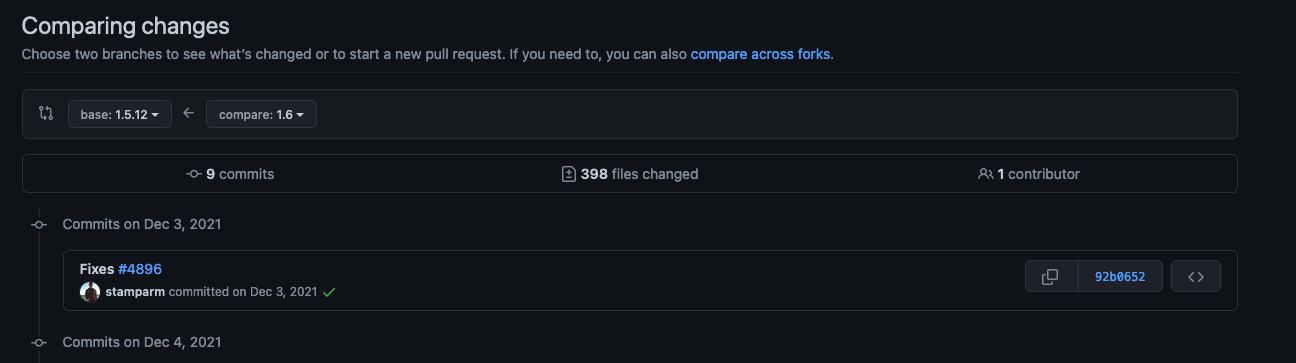The height and width of the screenshot is (363, 1296).
Task: Browse repository at this commit via code icon
Action: [1196, 277]
